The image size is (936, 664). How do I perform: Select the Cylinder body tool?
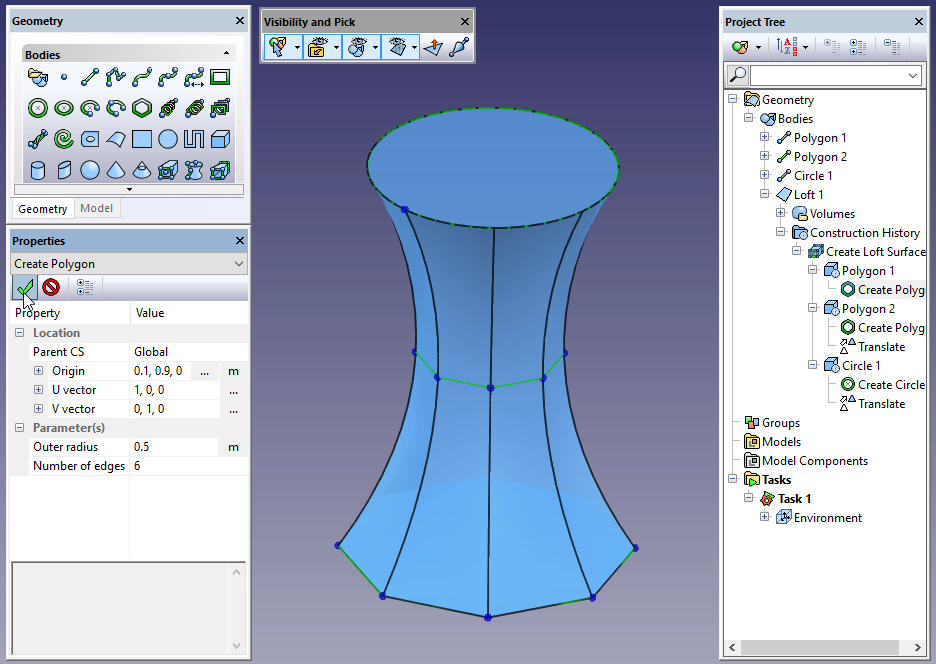pos(39,170)
